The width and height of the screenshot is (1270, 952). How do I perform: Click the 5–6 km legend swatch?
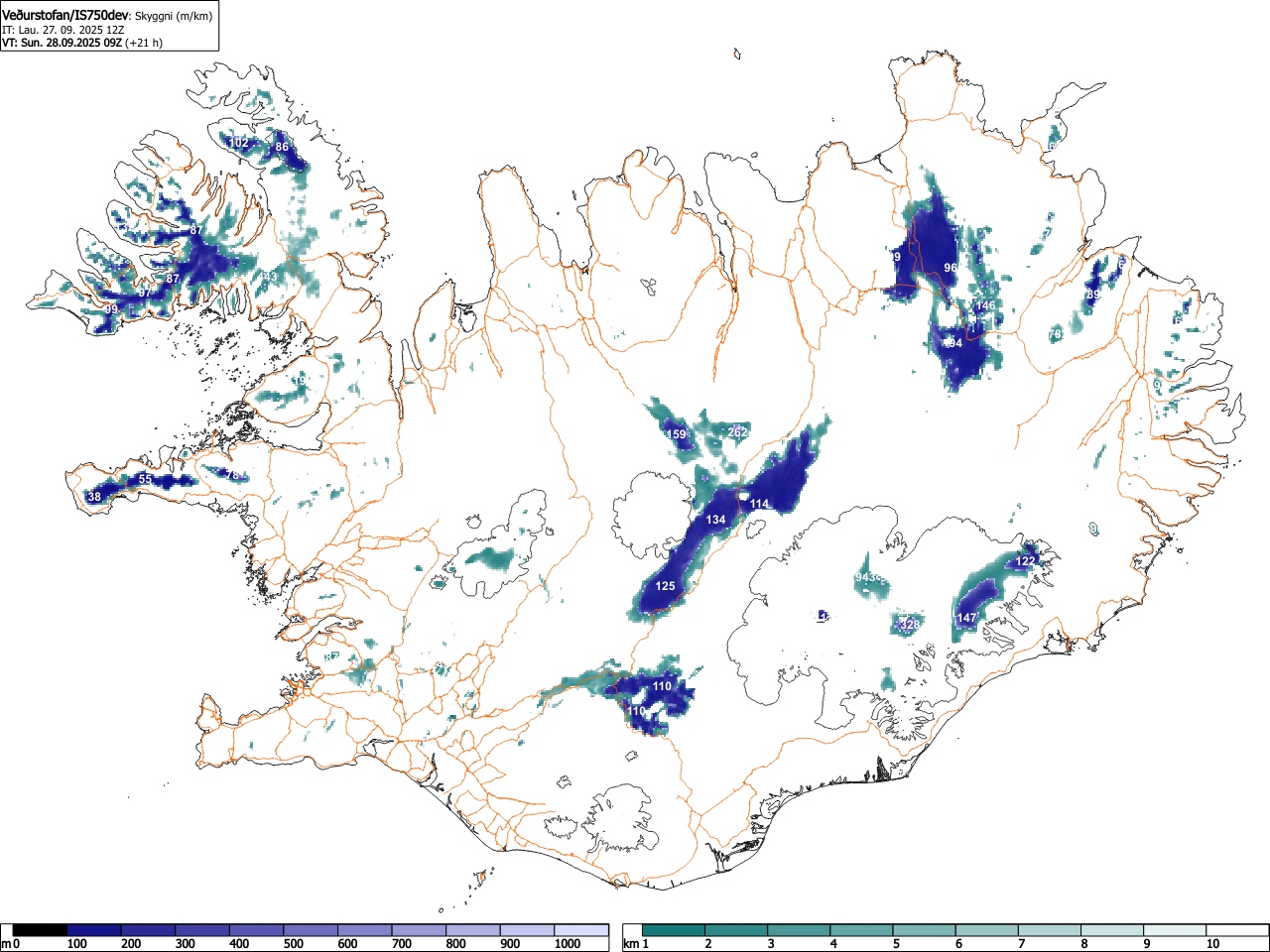925,930
